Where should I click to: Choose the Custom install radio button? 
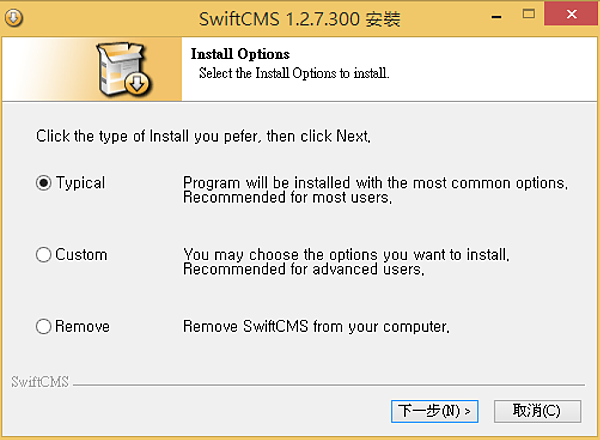(x=44, y=254)
